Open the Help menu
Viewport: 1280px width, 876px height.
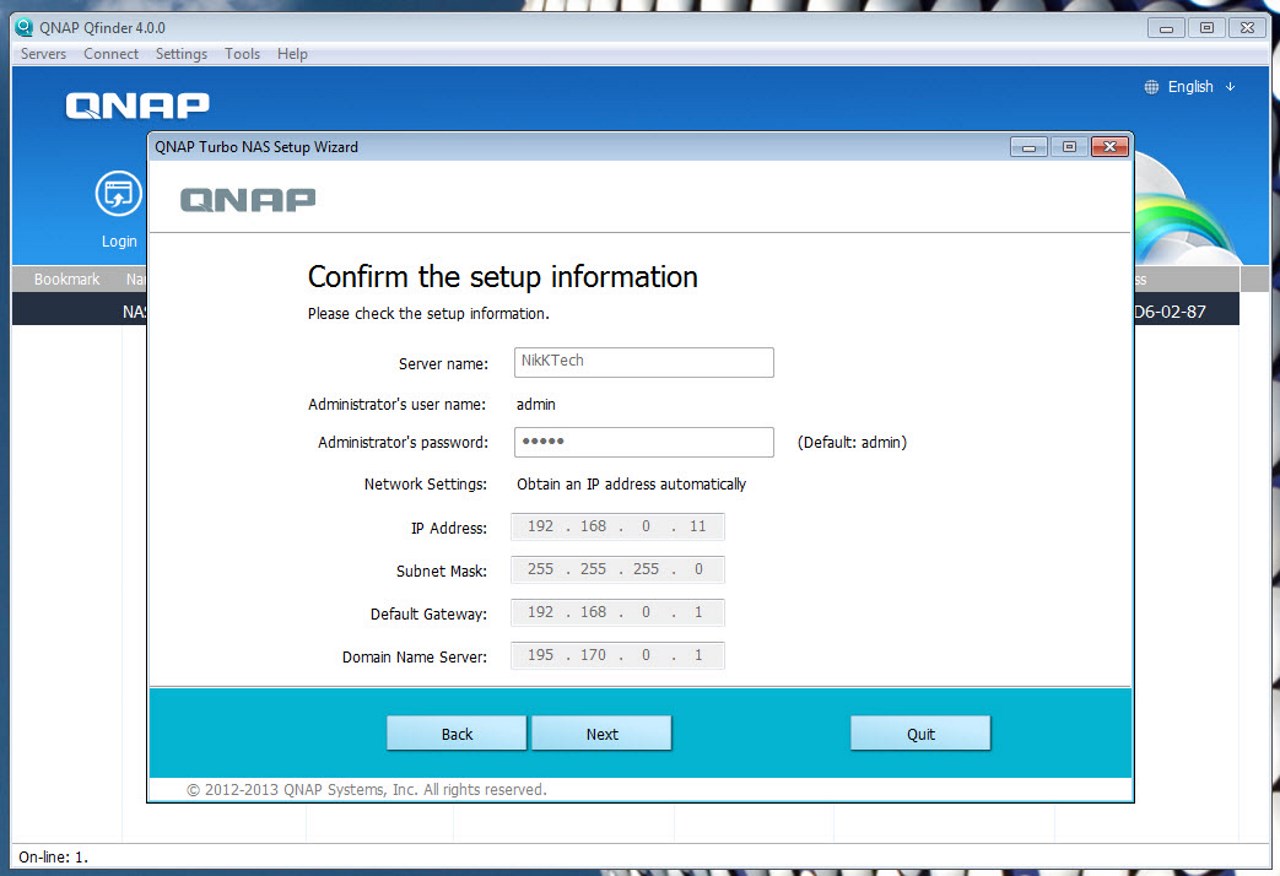point(292,54)
